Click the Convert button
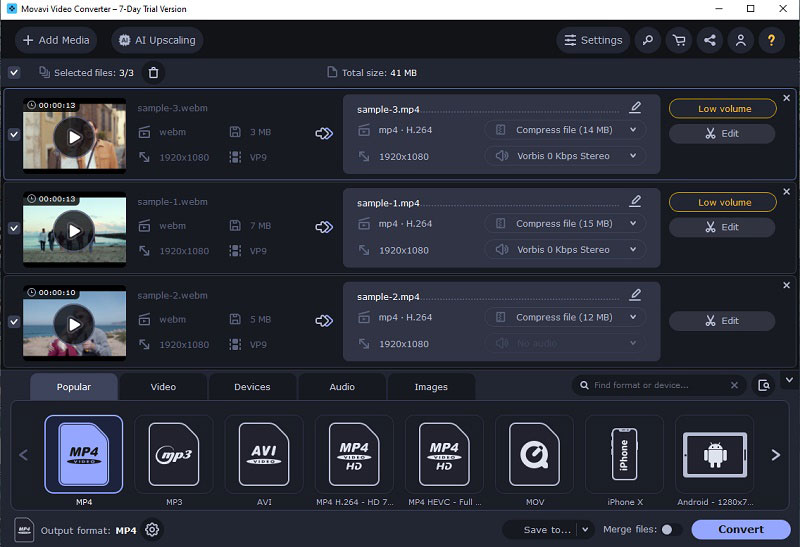The height and width of the screenshot is (547, 800). tap(741, 530)
